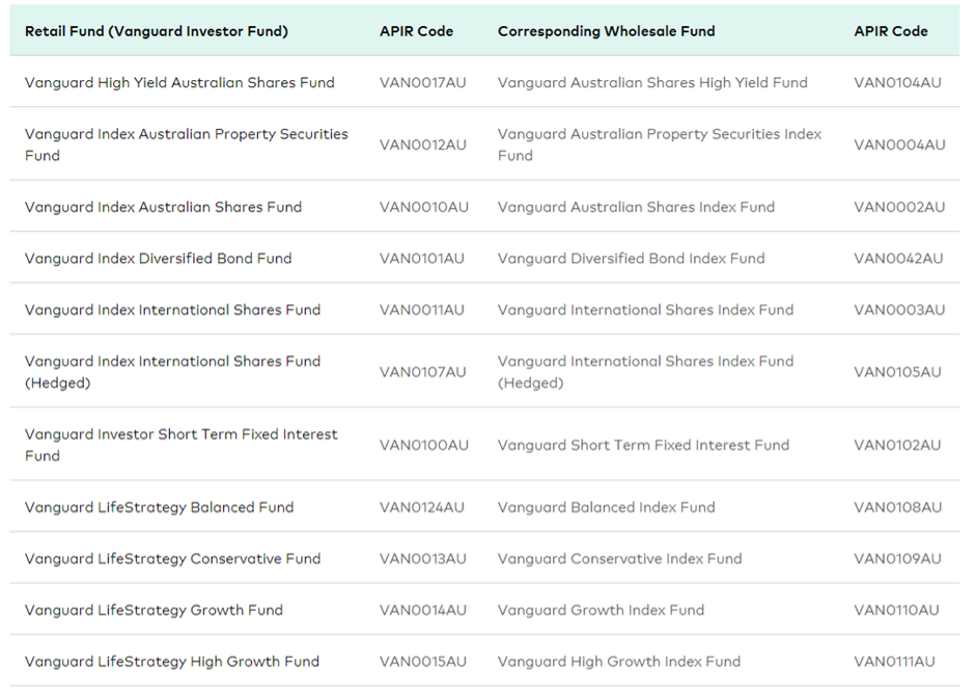
Task: Select the code VAN0004AU
Action: coord(900,144)
